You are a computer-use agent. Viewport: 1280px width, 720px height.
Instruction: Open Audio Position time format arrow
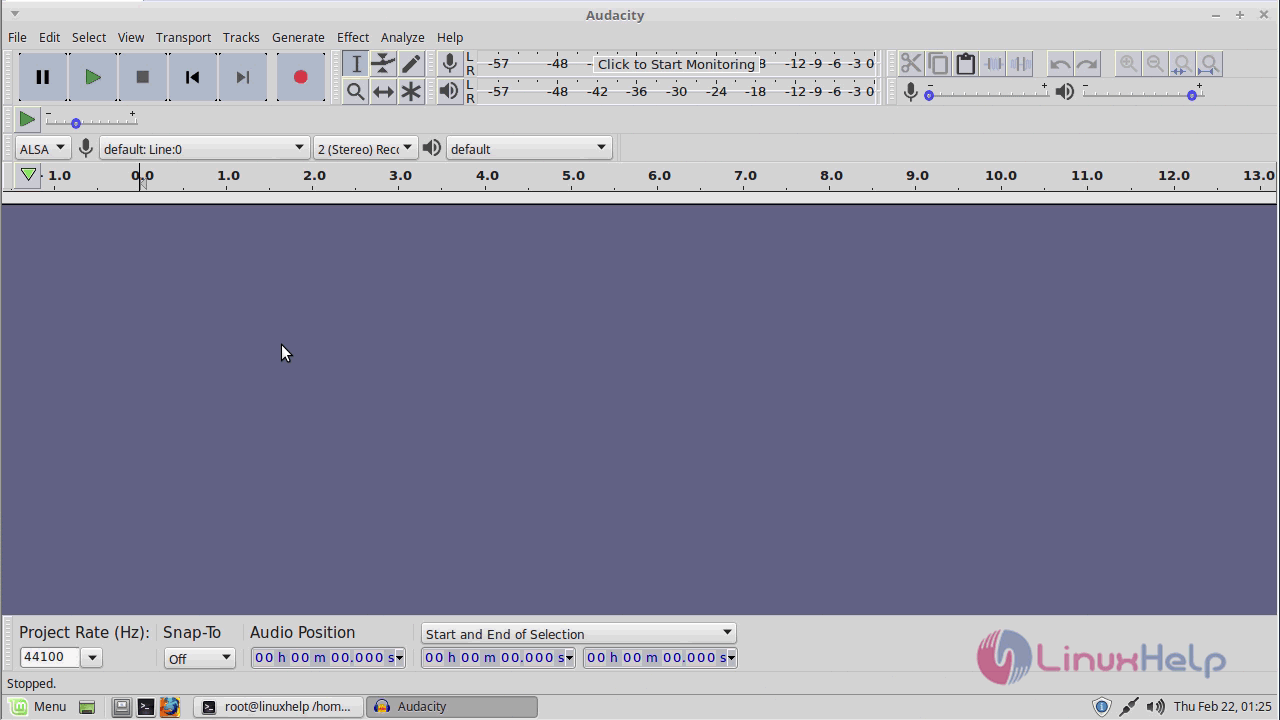400,657
